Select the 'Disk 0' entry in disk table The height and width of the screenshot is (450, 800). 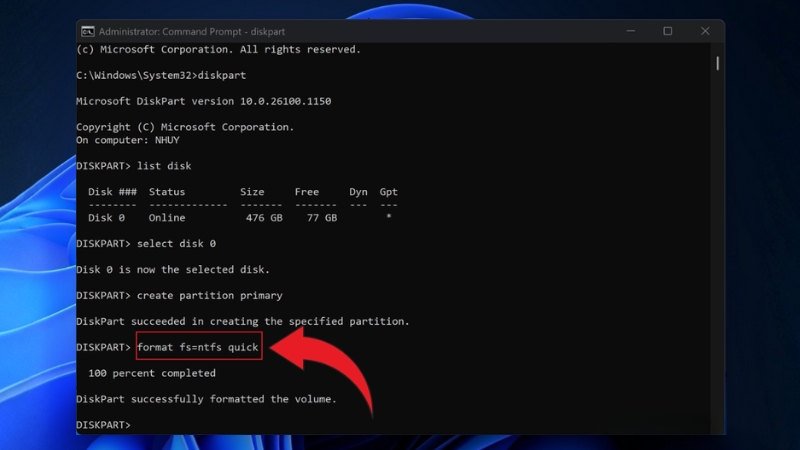(107, 217)
